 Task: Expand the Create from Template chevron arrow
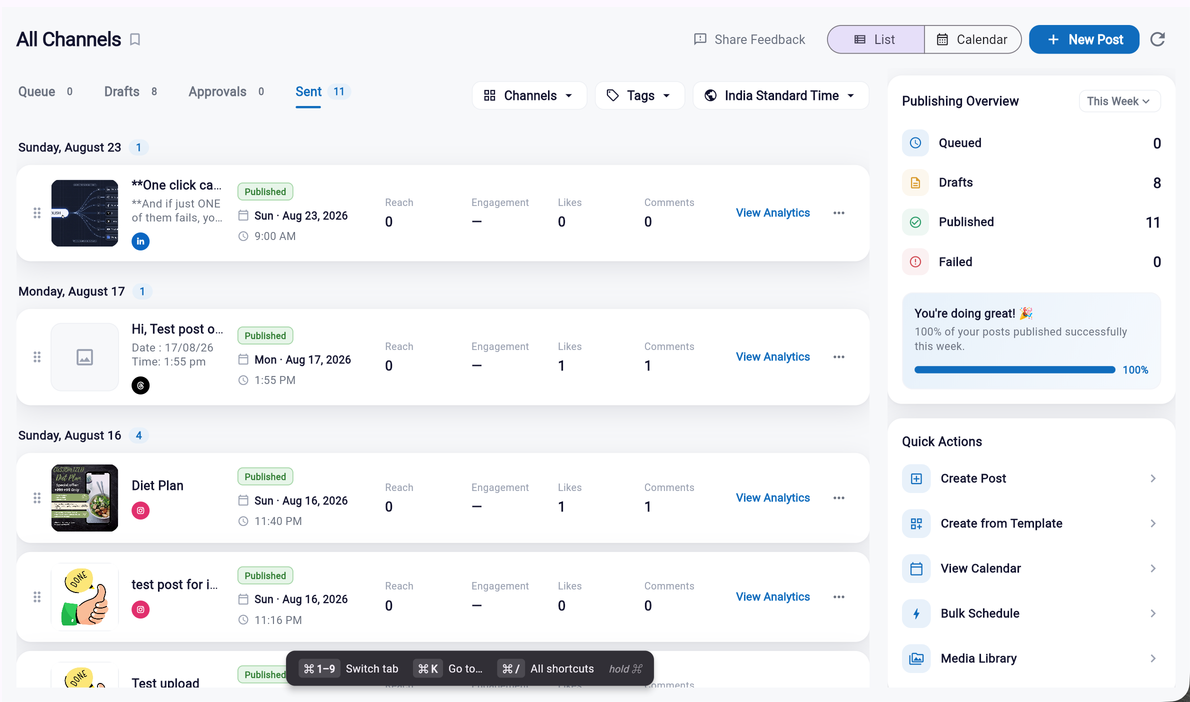(1153, 524)
